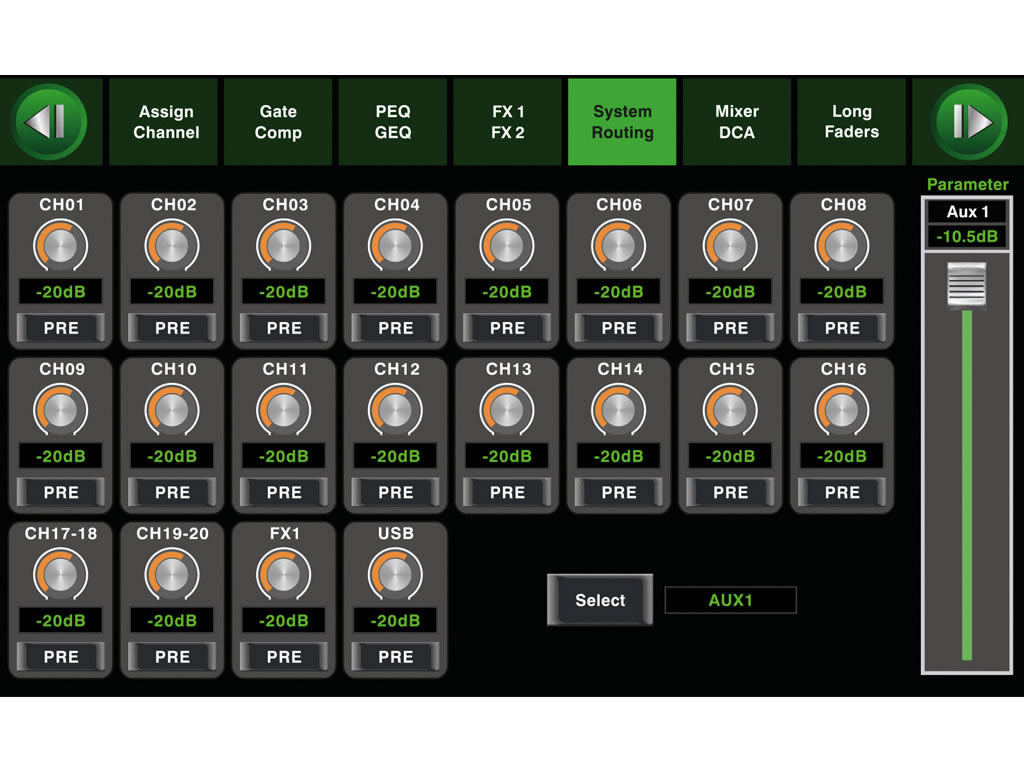Select the CH08 send level knob

pos(842,246)
